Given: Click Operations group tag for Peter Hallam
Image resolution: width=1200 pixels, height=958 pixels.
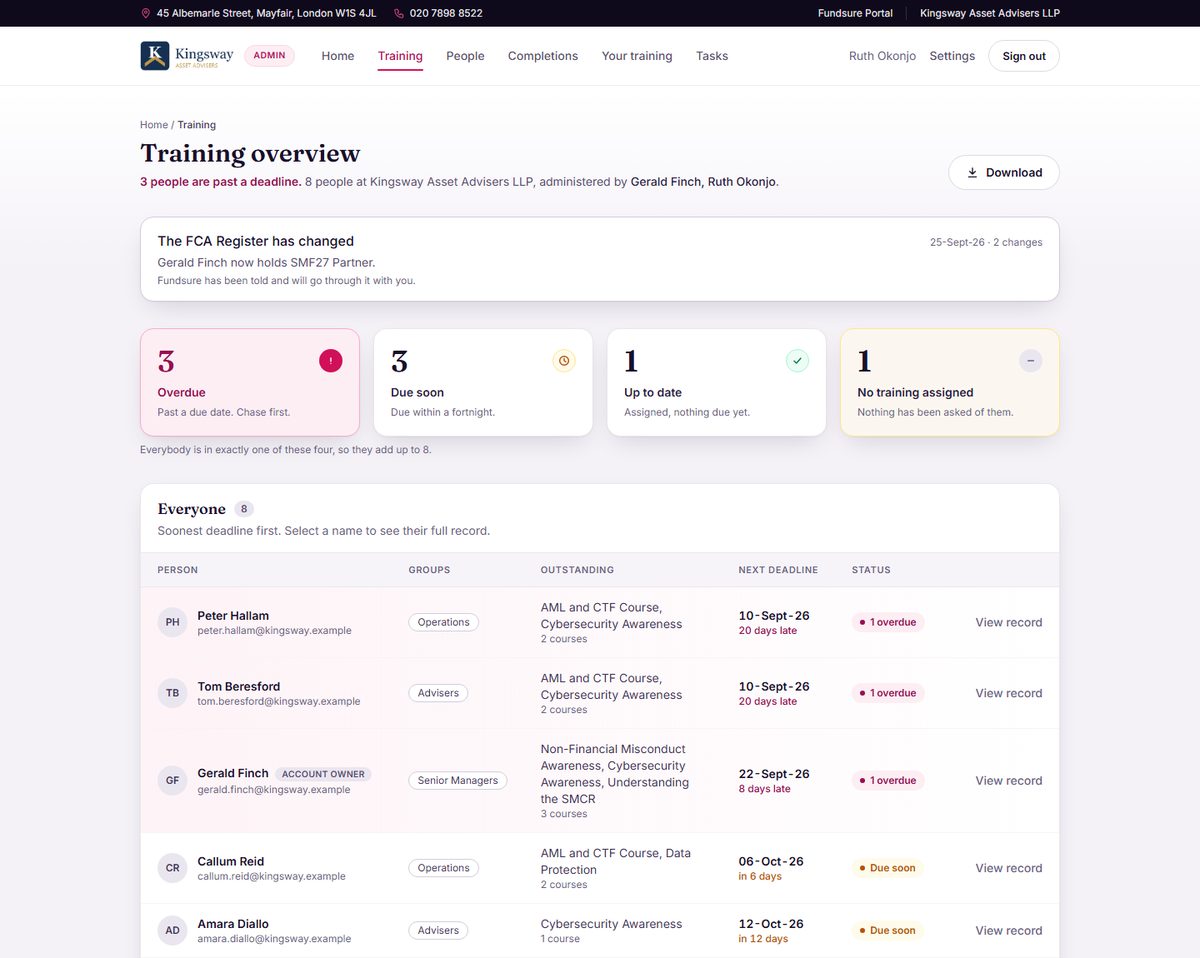Looking at the screenshot, I should (x=443, y=622).
